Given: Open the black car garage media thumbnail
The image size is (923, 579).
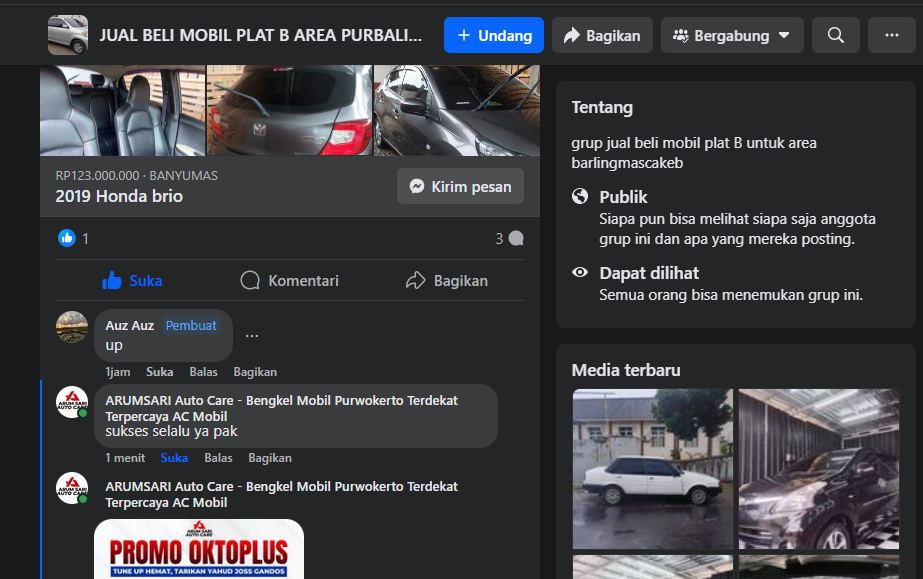Looking at the screenshot, I should tap(819, 469).
